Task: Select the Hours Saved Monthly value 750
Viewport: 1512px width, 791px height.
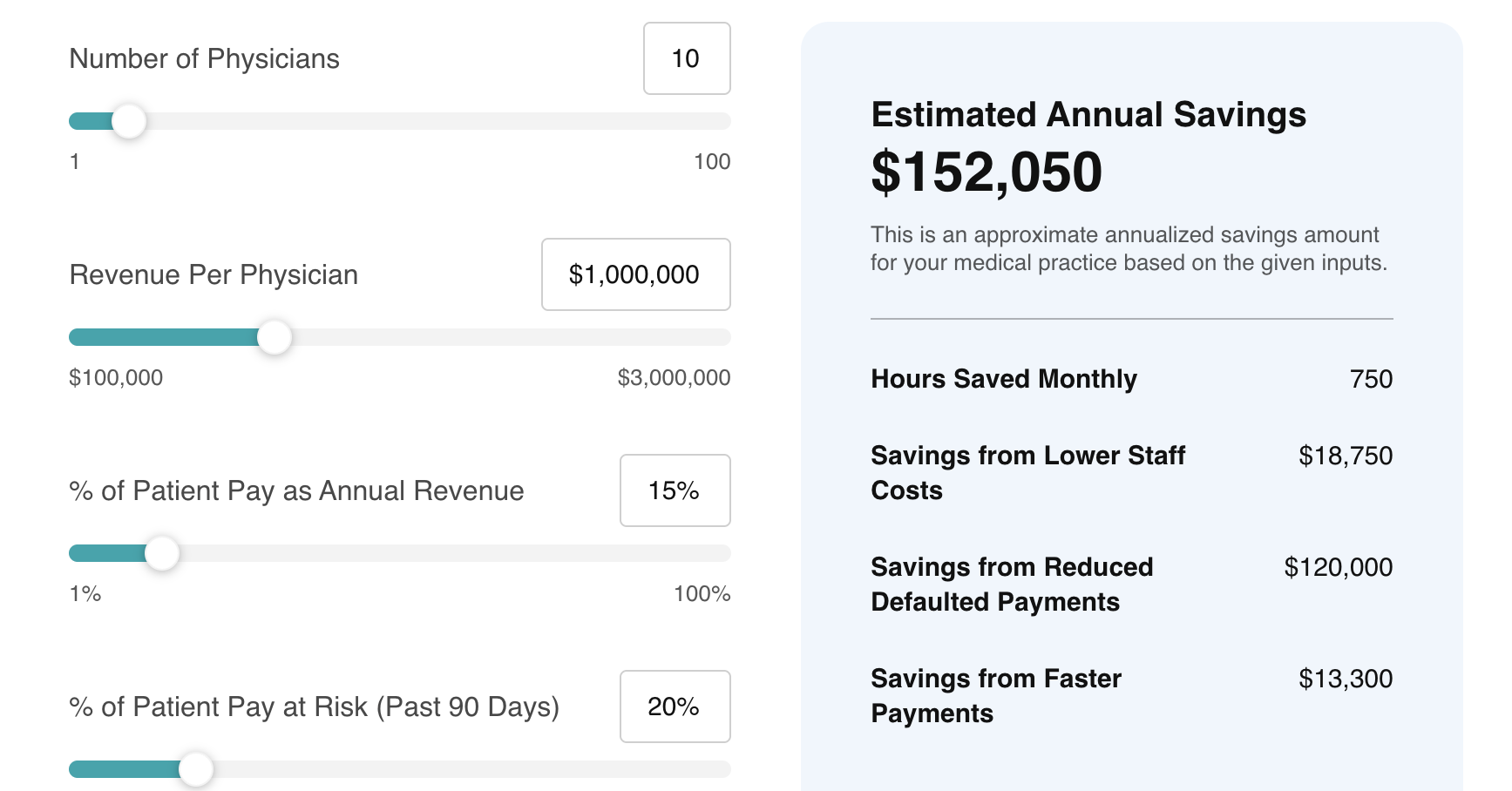Action: [x=1373, y=379]
